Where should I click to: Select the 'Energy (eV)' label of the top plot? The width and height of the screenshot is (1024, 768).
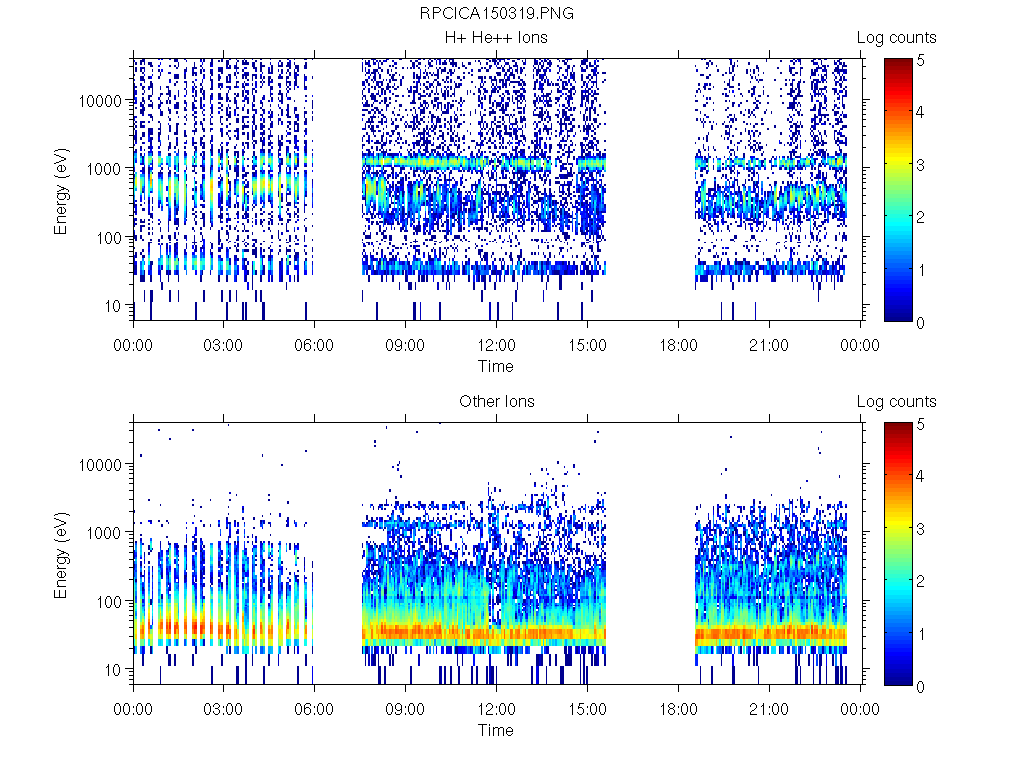tap(62, 189)
